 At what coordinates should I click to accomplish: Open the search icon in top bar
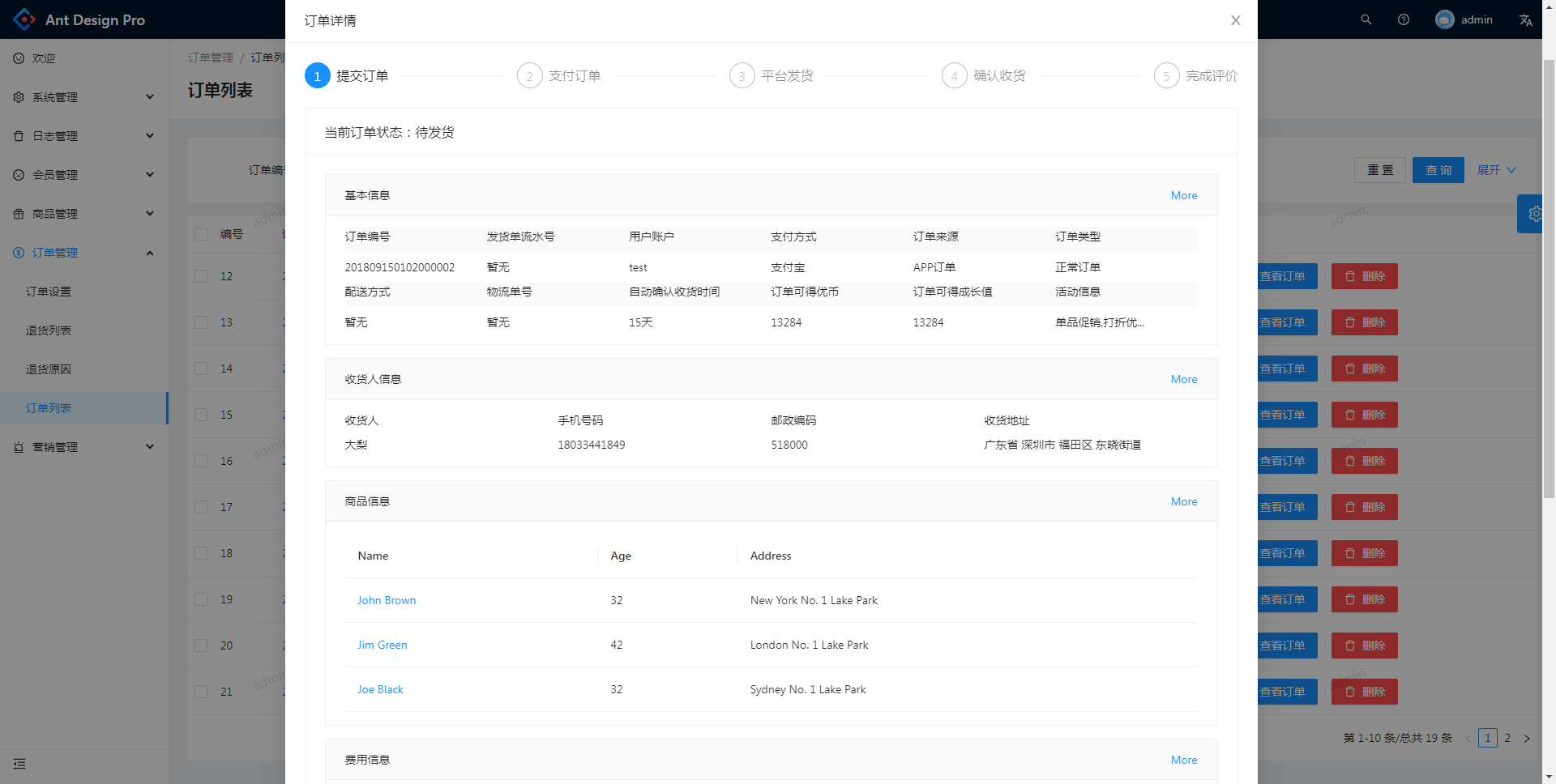[1366, 19]
